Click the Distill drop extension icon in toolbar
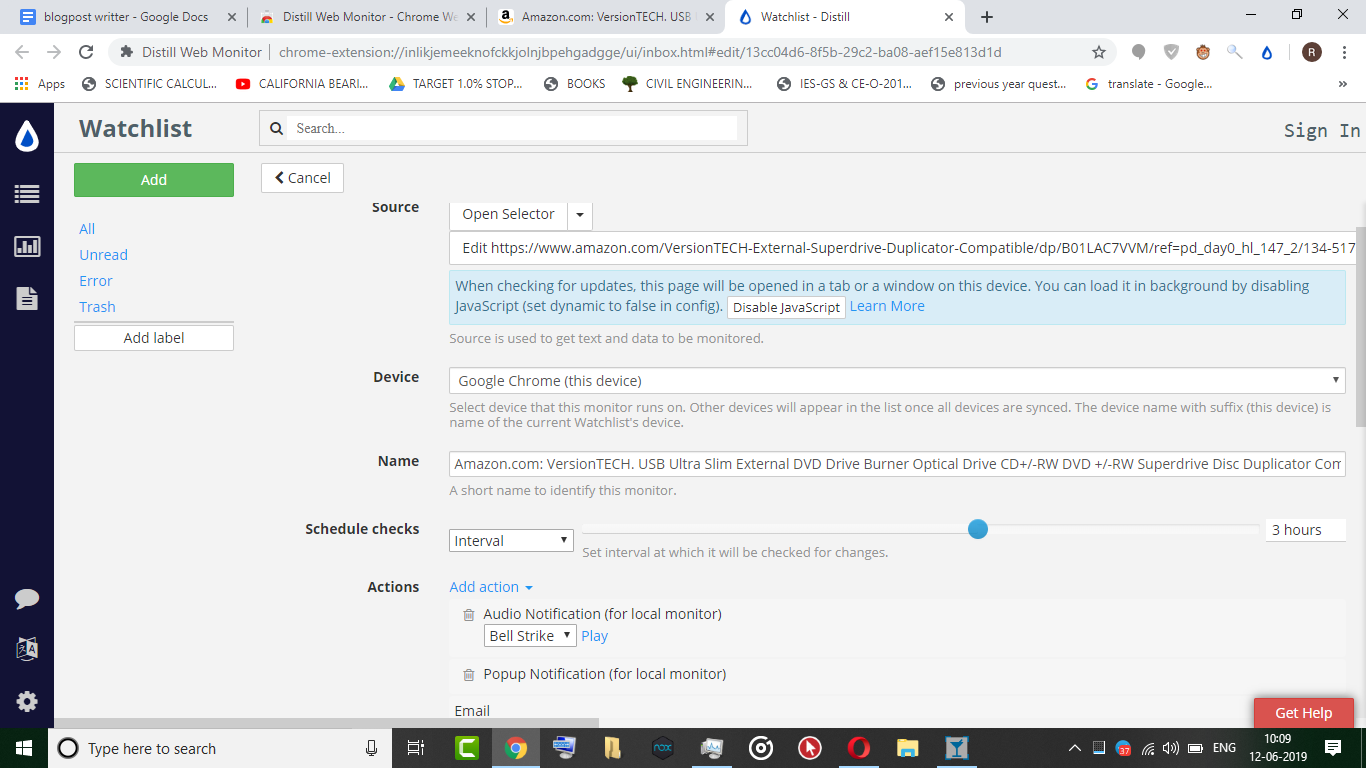1366x768 pixels. point(1267,53)
